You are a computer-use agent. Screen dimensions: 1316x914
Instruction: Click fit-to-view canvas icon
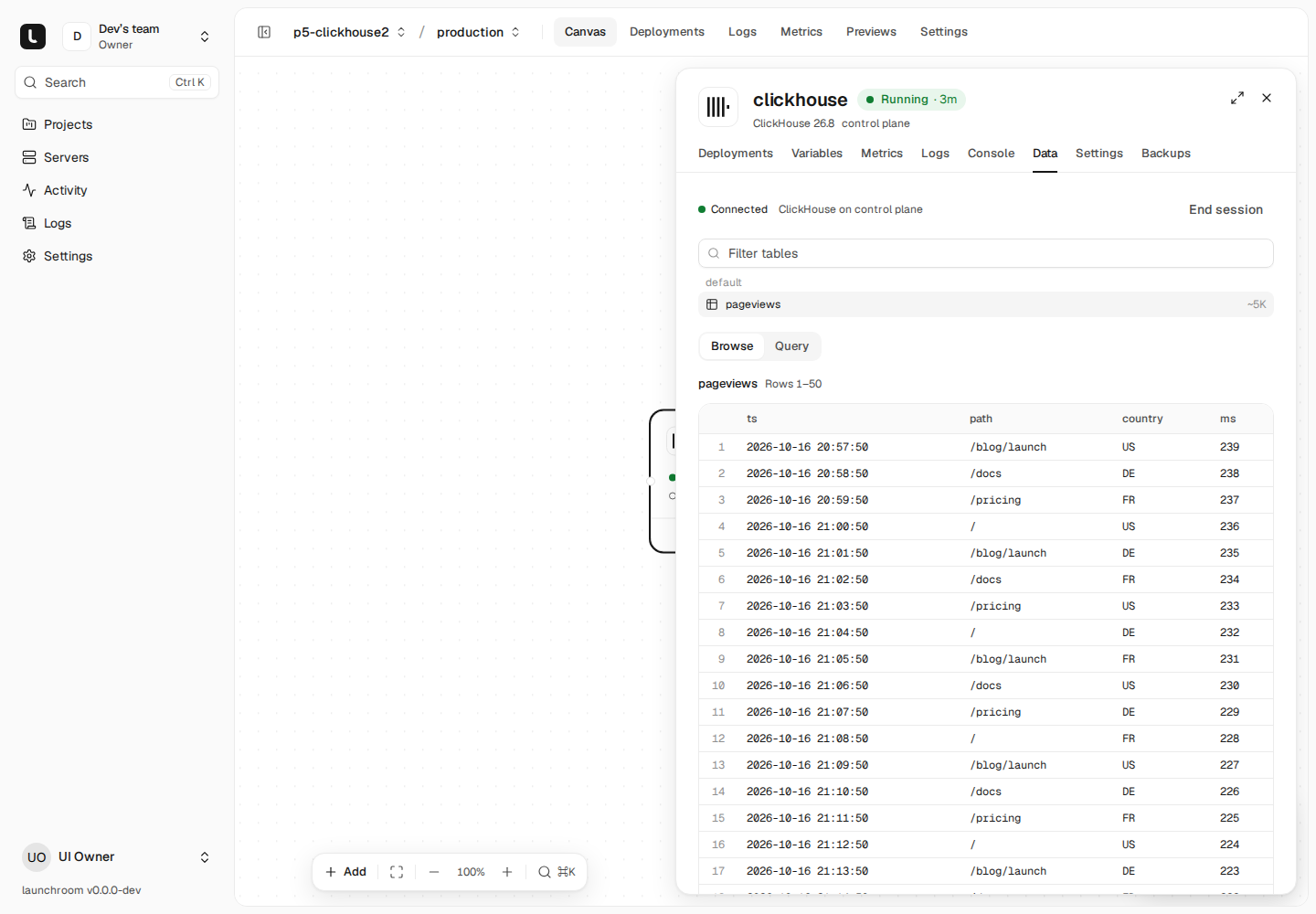397,872
